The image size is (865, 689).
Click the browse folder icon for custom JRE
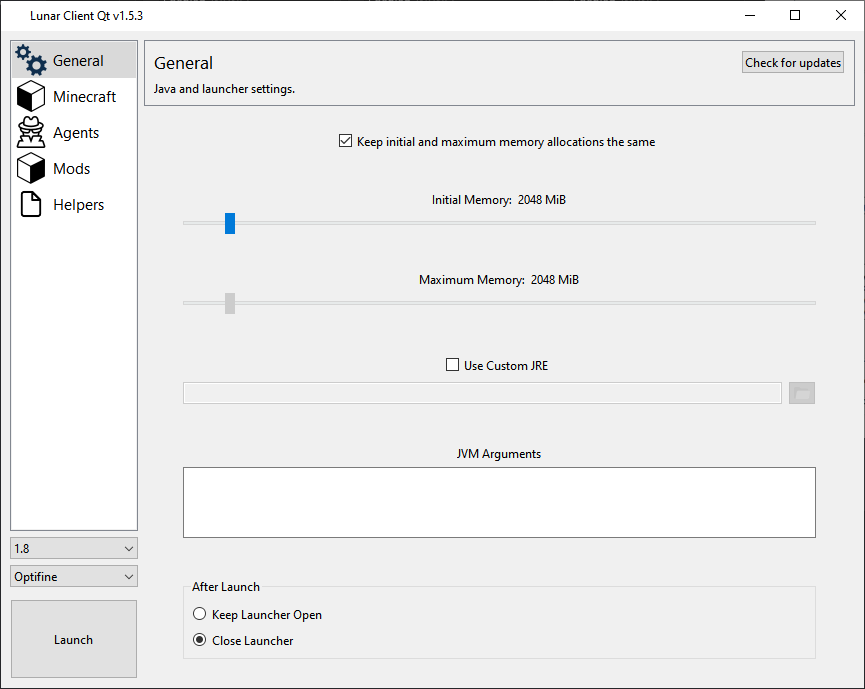tap(802, 393)
